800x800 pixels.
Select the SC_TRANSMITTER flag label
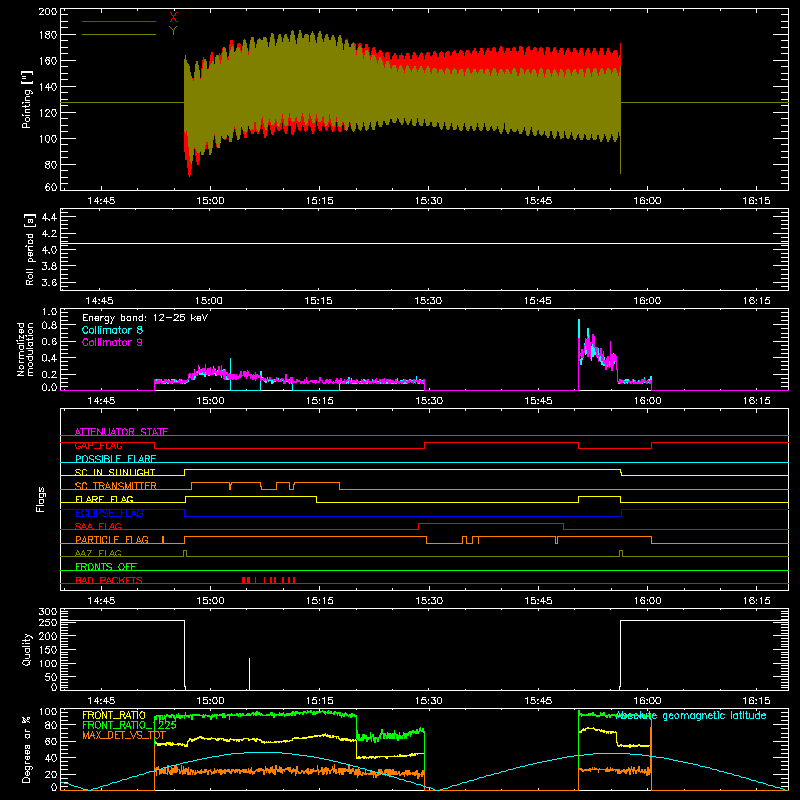pos(115,486)
